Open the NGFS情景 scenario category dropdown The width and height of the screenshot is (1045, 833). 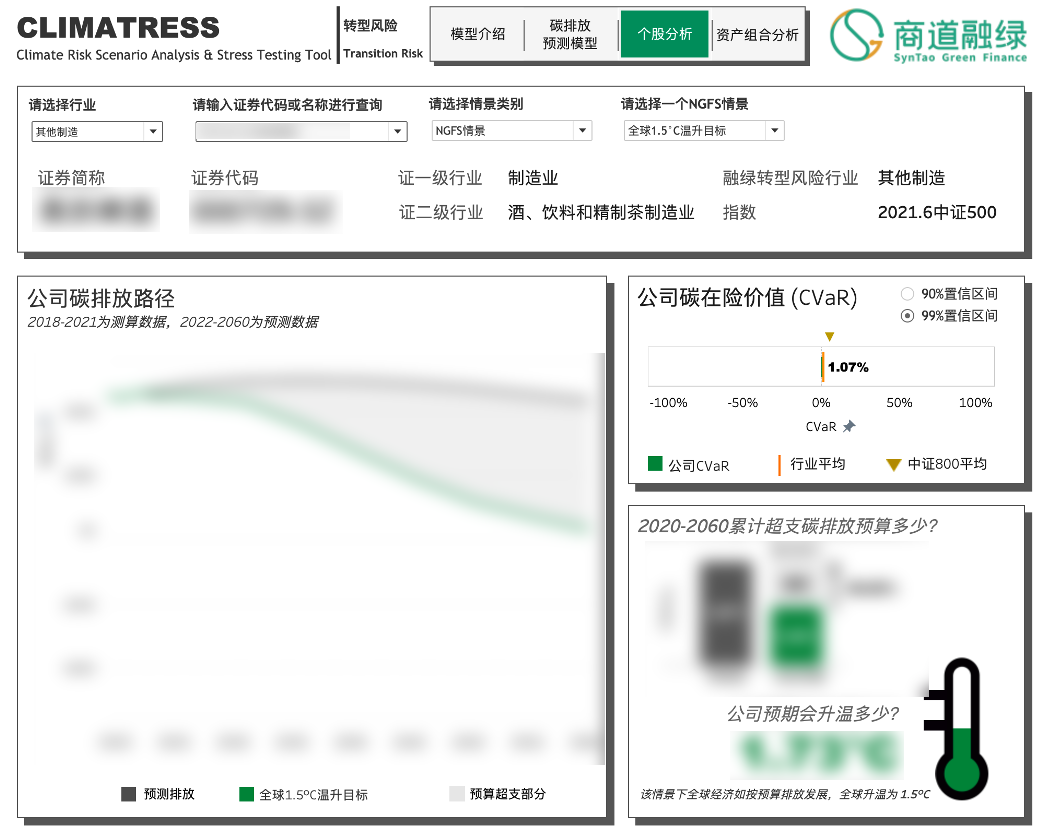point(582,131)
